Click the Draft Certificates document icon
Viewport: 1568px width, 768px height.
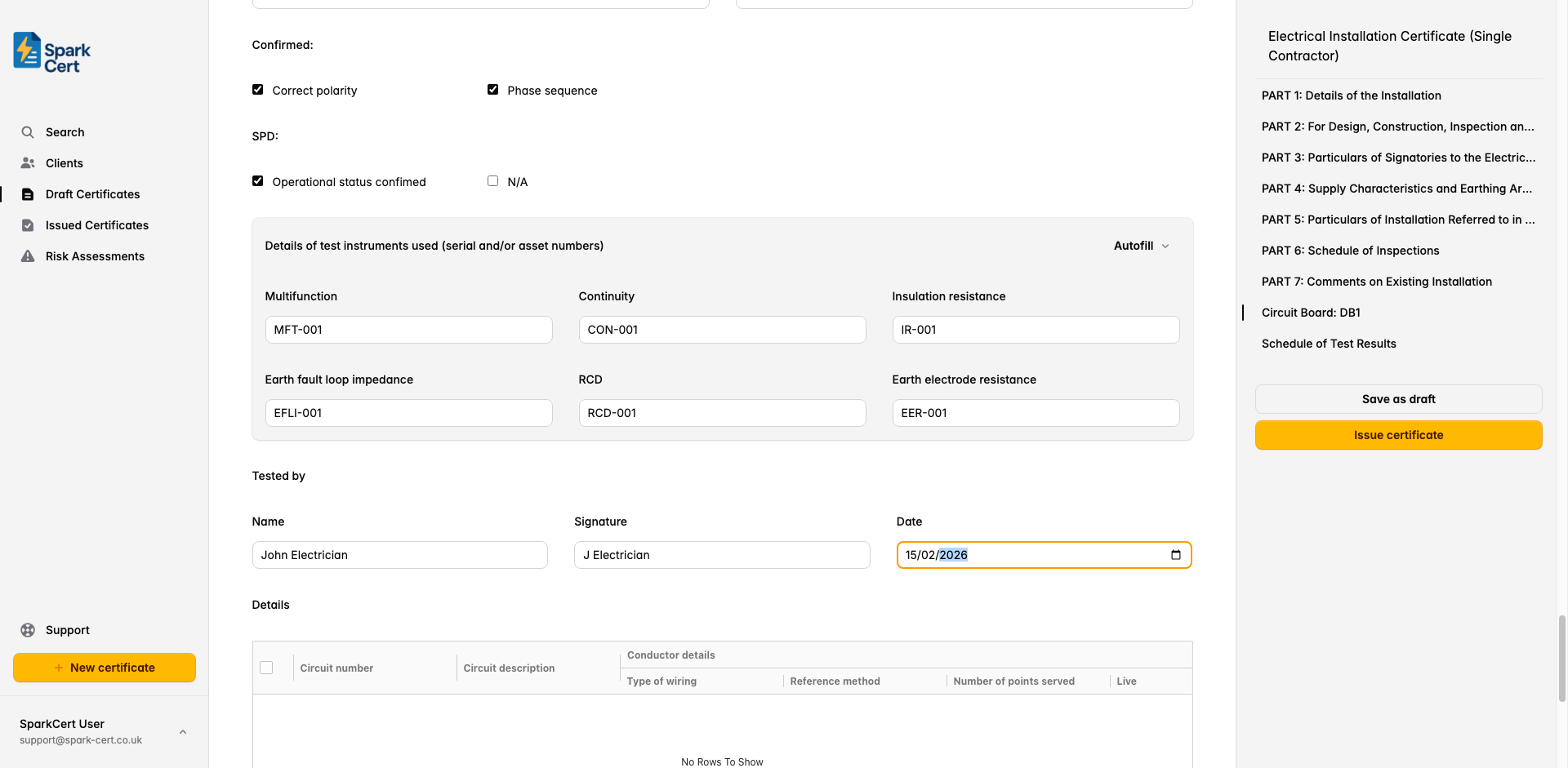tap(28, 194)
